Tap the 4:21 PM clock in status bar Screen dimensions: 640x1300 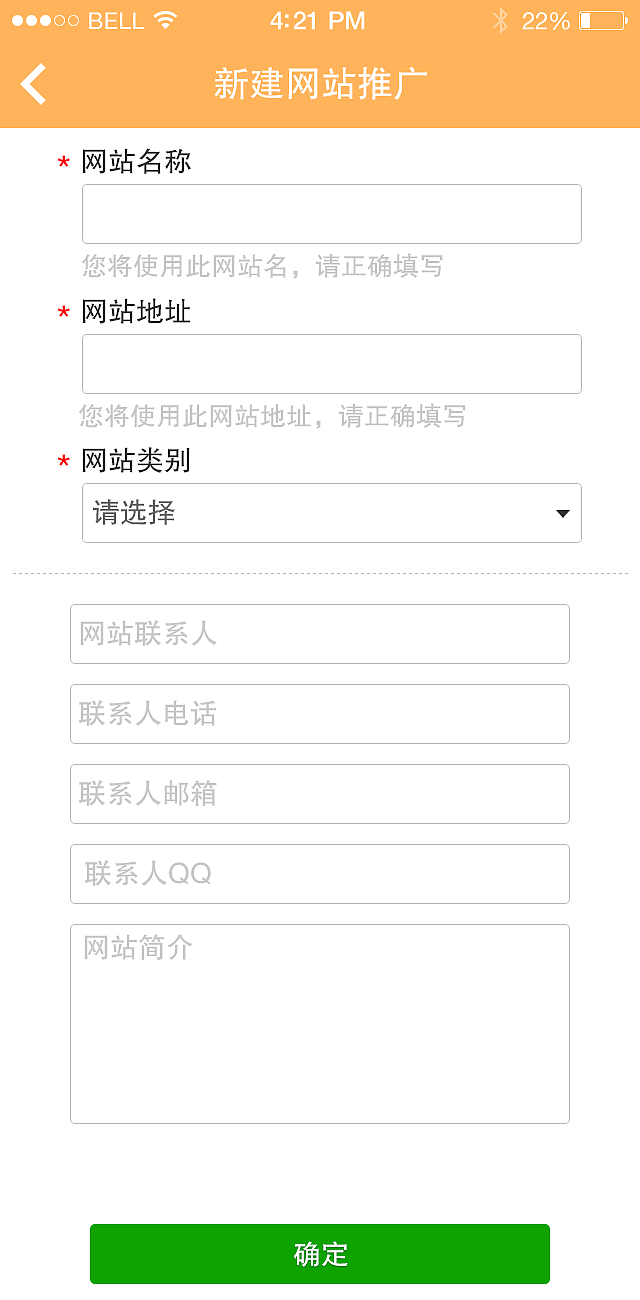(x=320, y=20)
